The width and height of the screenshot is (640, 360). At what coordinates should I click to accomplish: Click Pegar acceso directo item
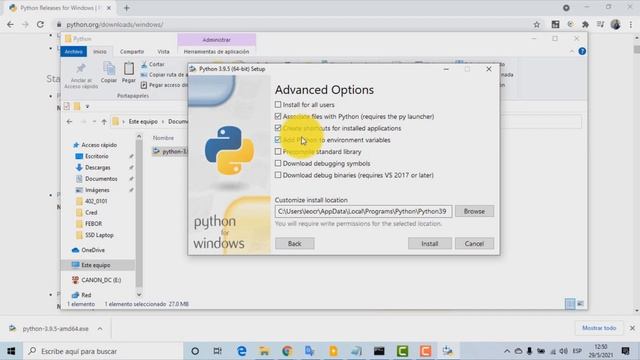click(164, 85)
